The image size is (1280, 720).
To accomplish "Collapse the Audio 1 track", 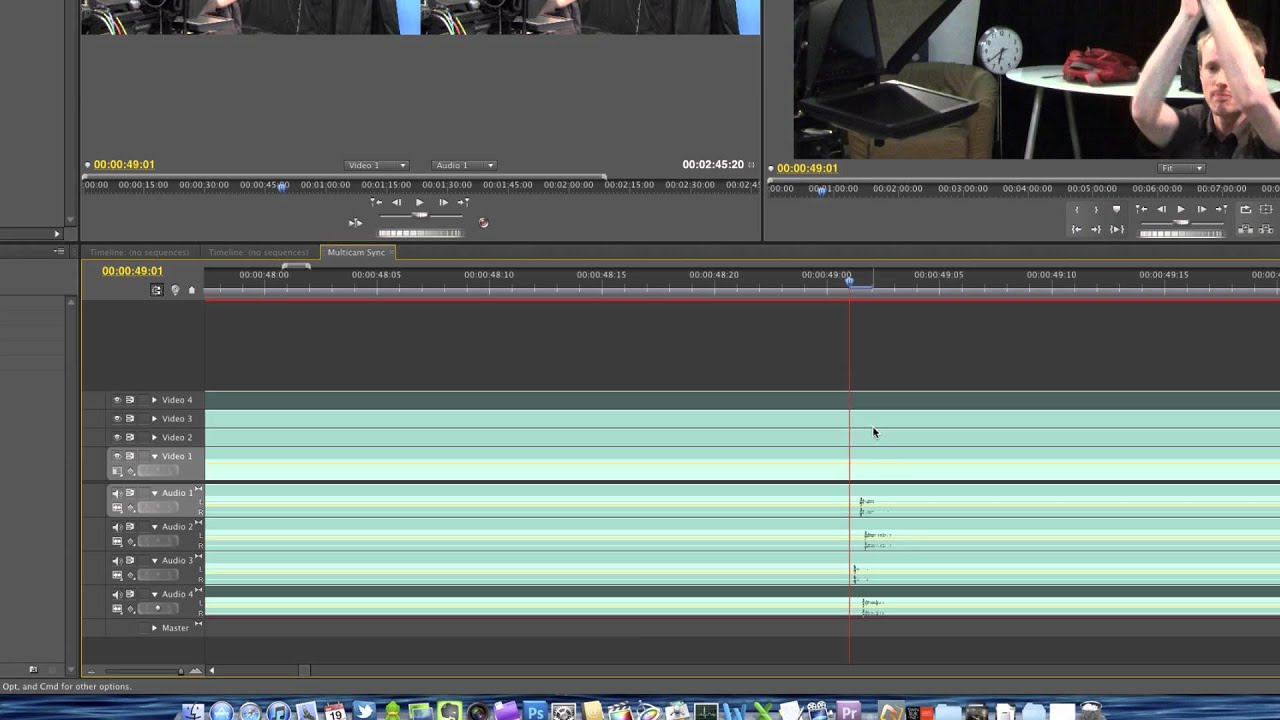I will pyautogui.click(x=154, y=493).
